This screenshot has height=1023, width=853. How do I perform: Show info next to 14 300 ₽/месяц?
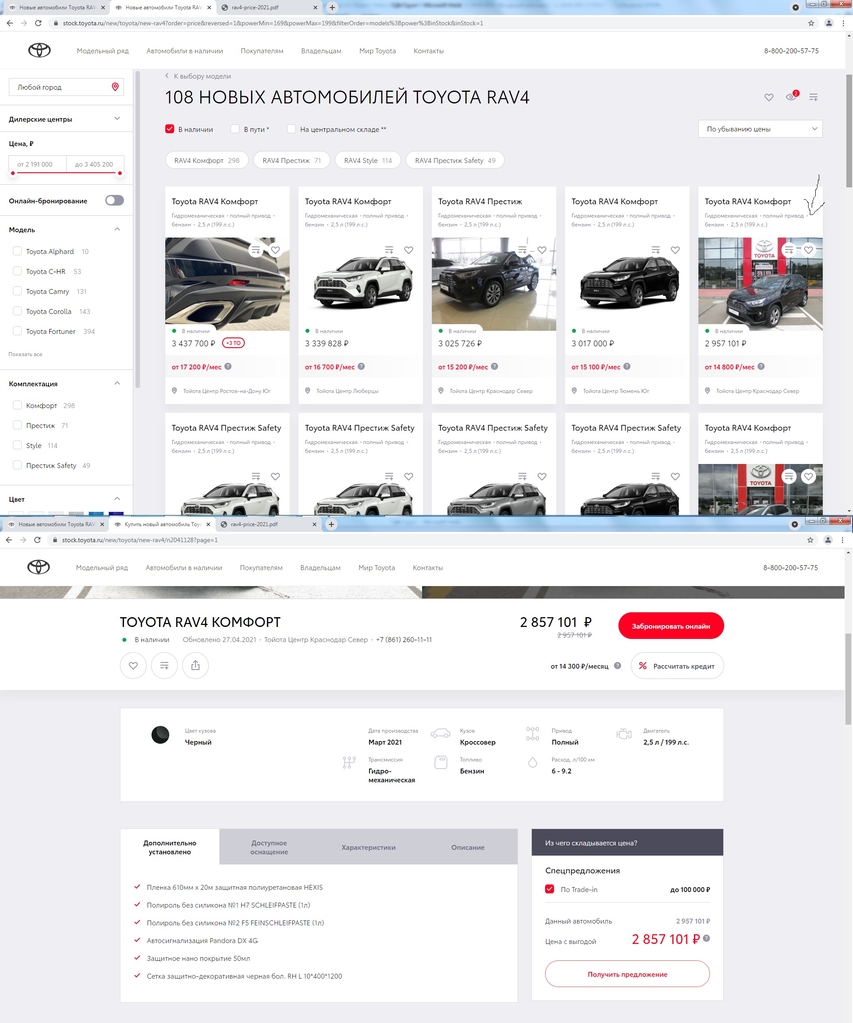click(617, 666)
